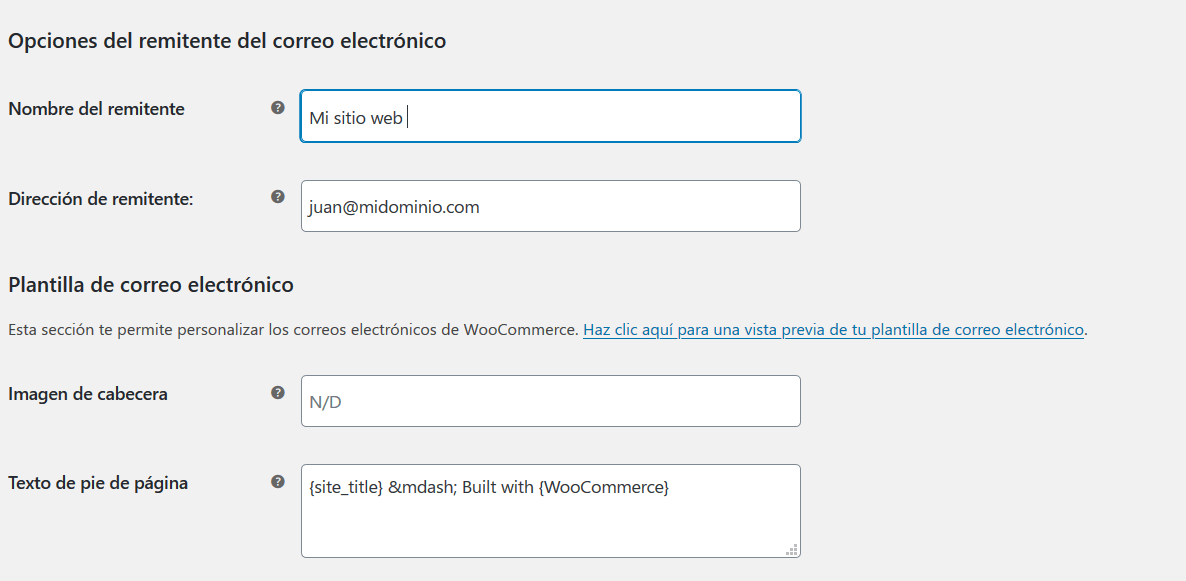
Task: Click help icon beside Texto de pie de página
Action: 278,481
